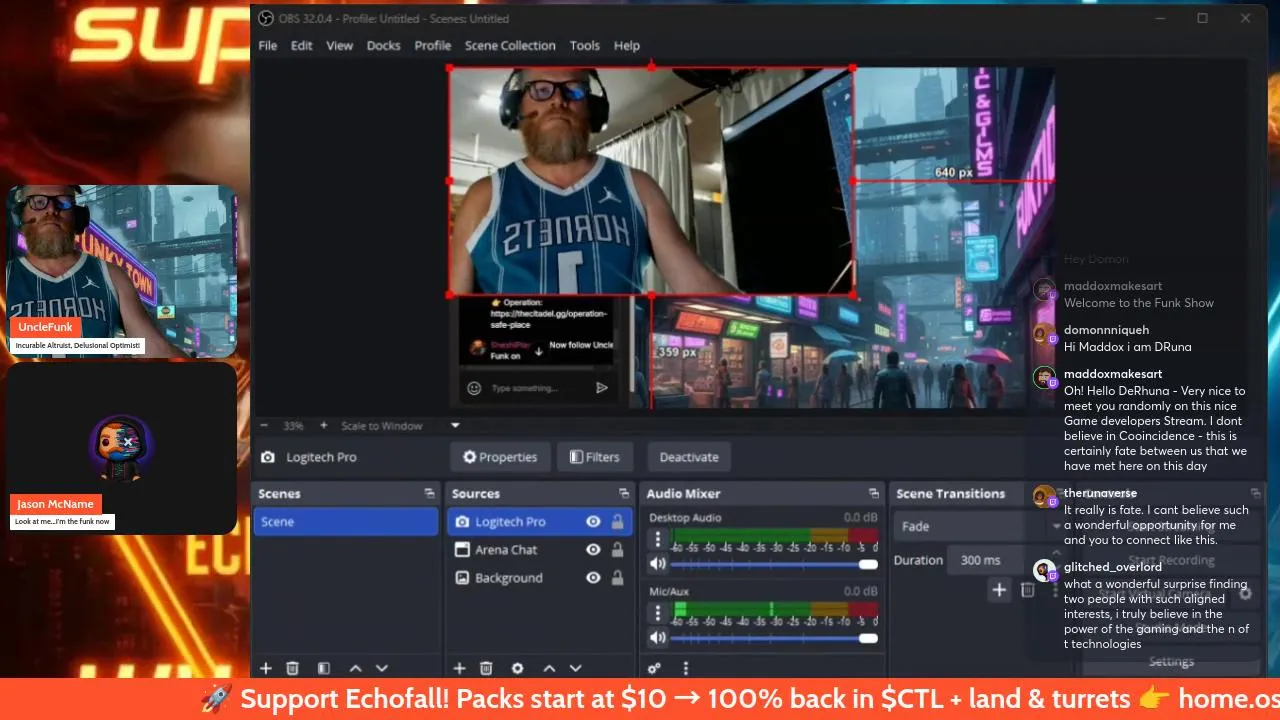Open the Tools menu
The image size is (1280, 720).
(x=585, y=46)
